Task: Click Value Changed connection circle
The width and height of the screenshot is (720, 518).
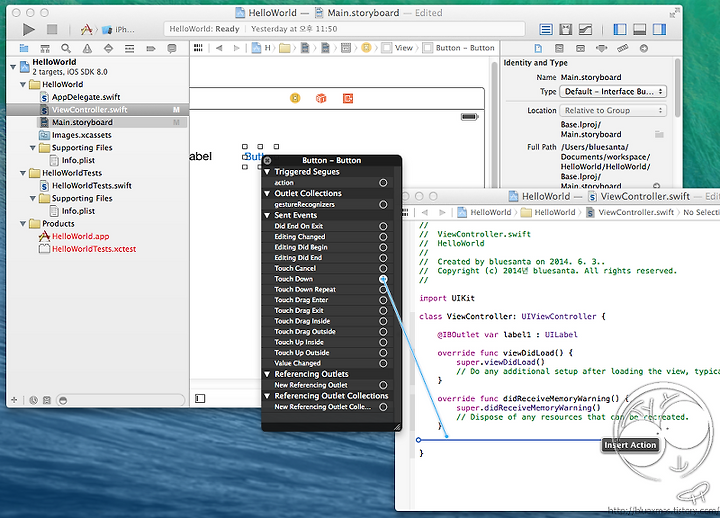Action: click(383, 363)
